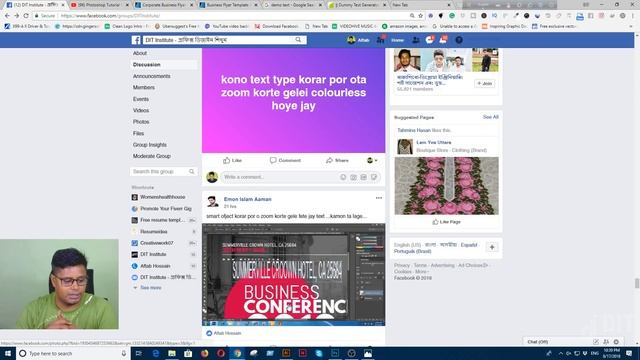Click the browser back arrow
Image resolution: width=640 pixels, height=360 pixels.
pyautogui.click(x=7, y=16)
